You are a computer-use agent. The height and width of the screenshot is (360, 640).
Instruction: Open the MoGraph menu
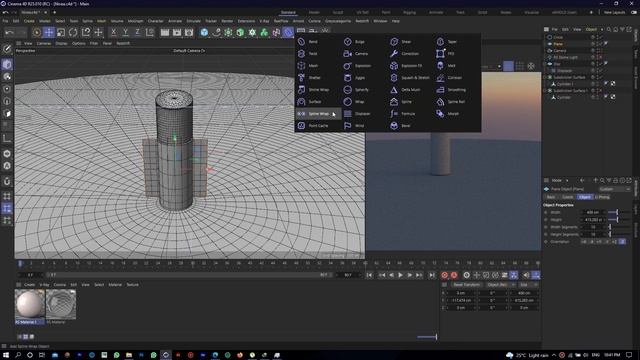pos(136,21)
